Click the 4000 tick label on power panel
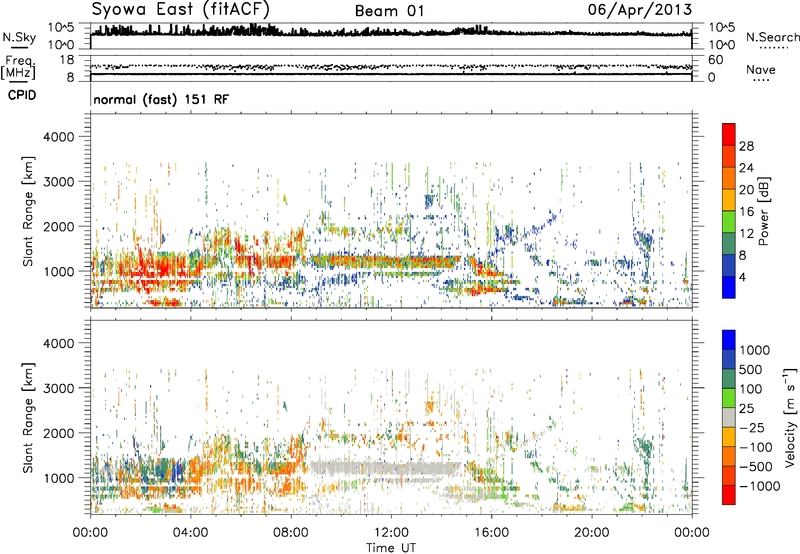The width and height of the screenshot is (800, 554). pos(58,137)
